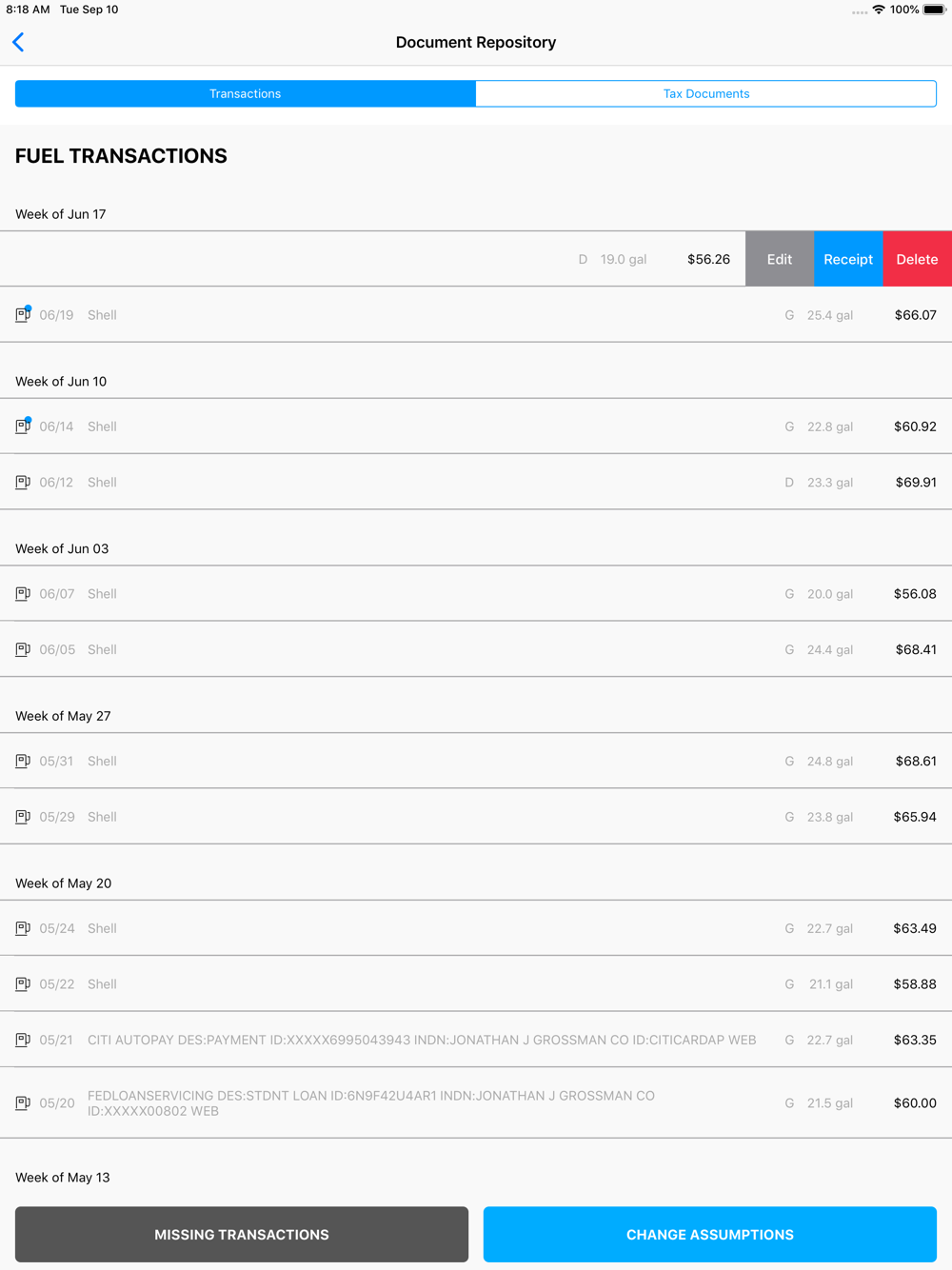Select the 06/05 Shell $68.41 row

point(476,649)
